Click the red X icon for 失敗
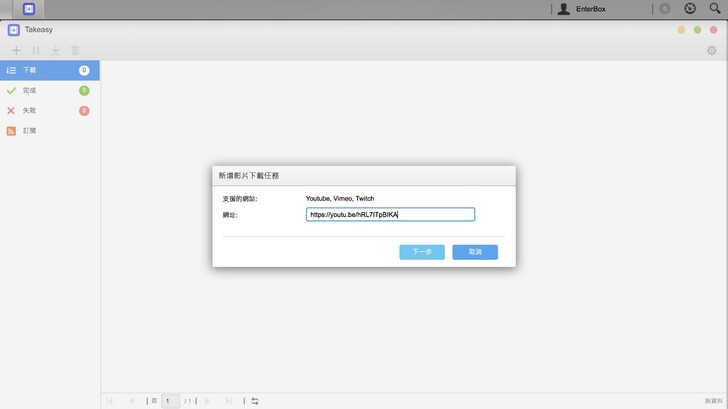The width and height of the screenshot is (728, 409). 11,110
